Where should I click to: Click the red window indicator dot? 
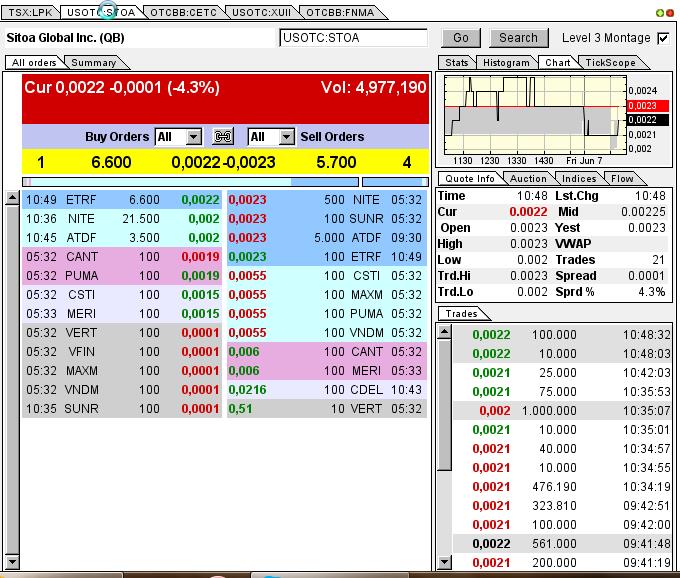point(670,13)
